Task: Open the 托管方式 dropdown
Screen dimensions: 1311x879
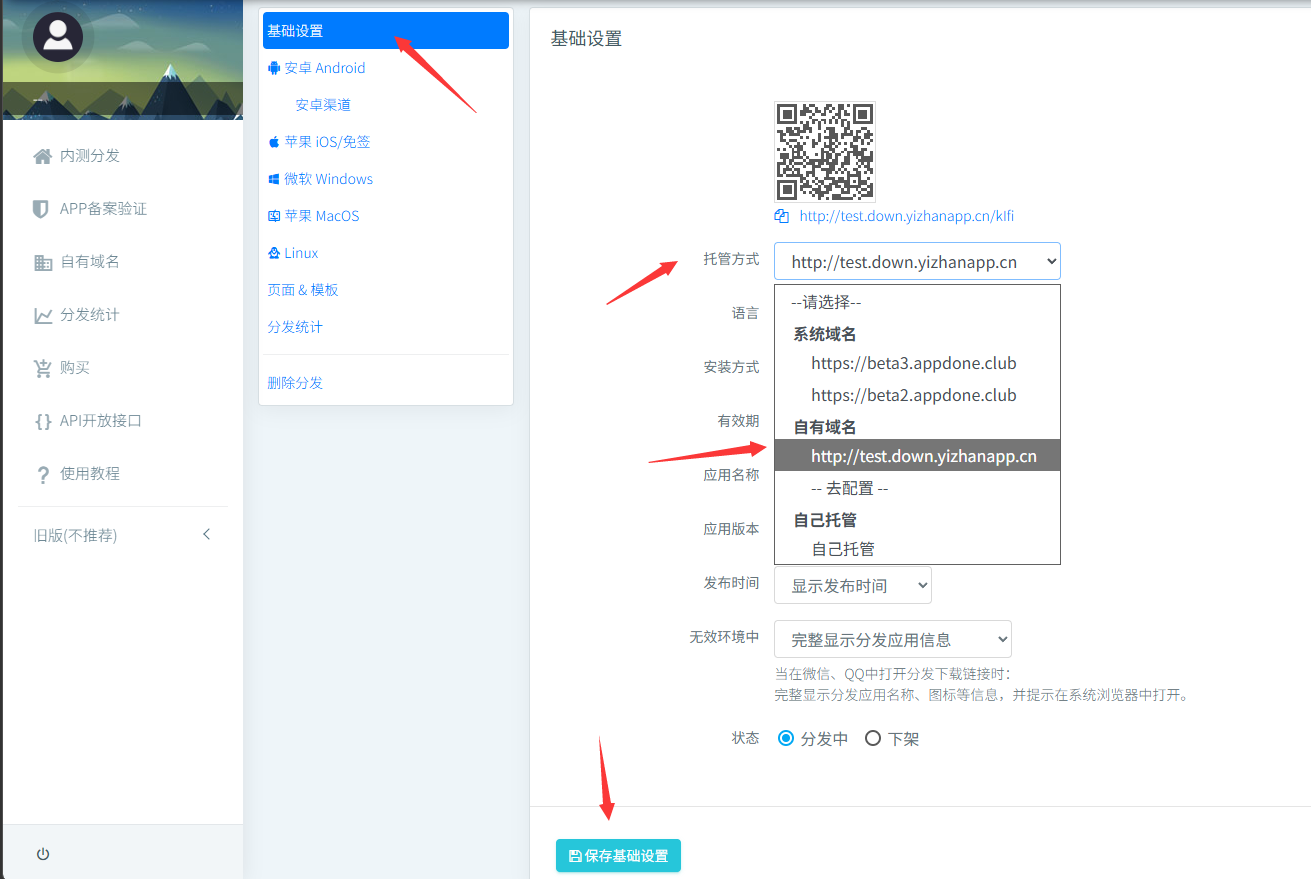Action: point(917,261)
